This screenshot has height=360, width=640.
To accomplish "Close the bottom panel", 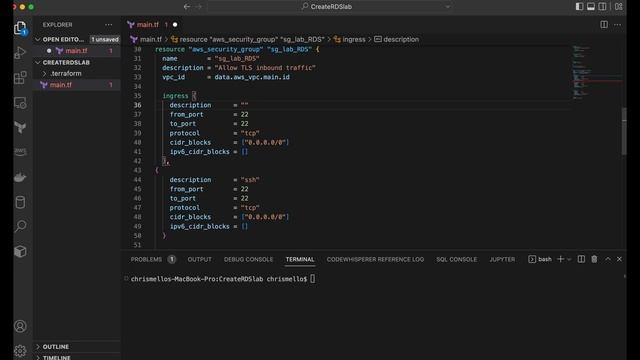I will click(619, 259).
